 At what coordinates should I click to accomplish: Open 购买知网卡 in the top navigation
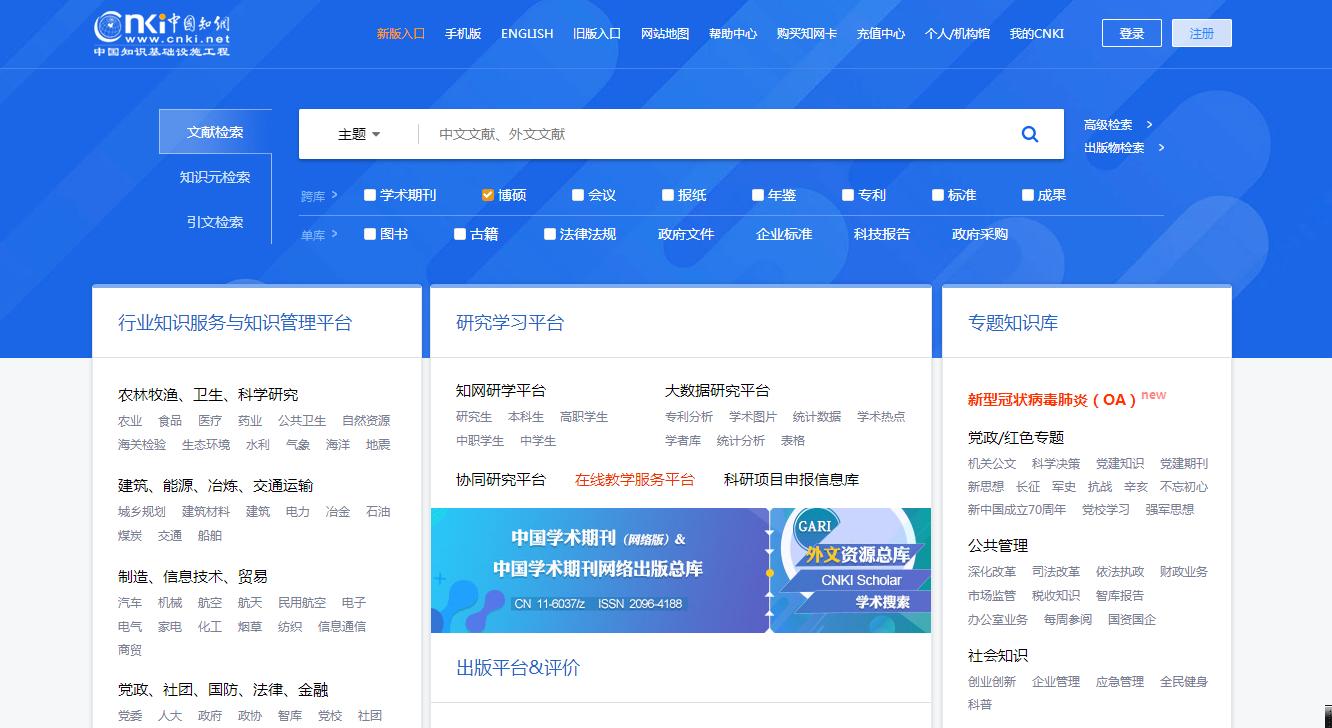pos(807,33)
